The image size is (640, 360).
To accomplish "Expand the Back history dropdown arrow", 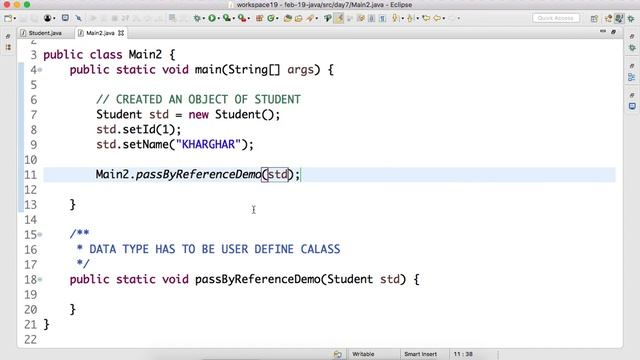I will [444, 18].
